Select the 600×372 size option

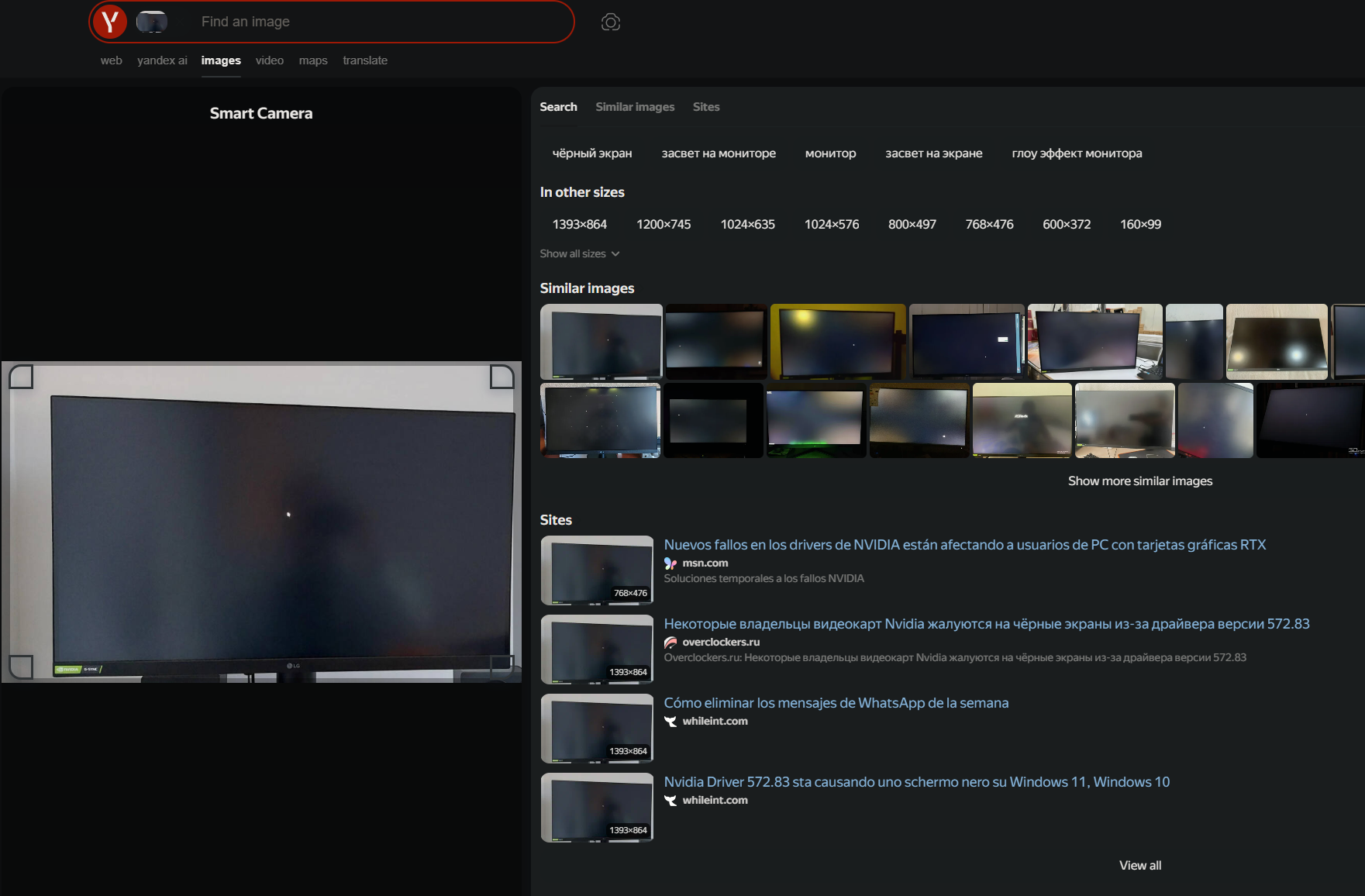click(x=1067, y=225)
